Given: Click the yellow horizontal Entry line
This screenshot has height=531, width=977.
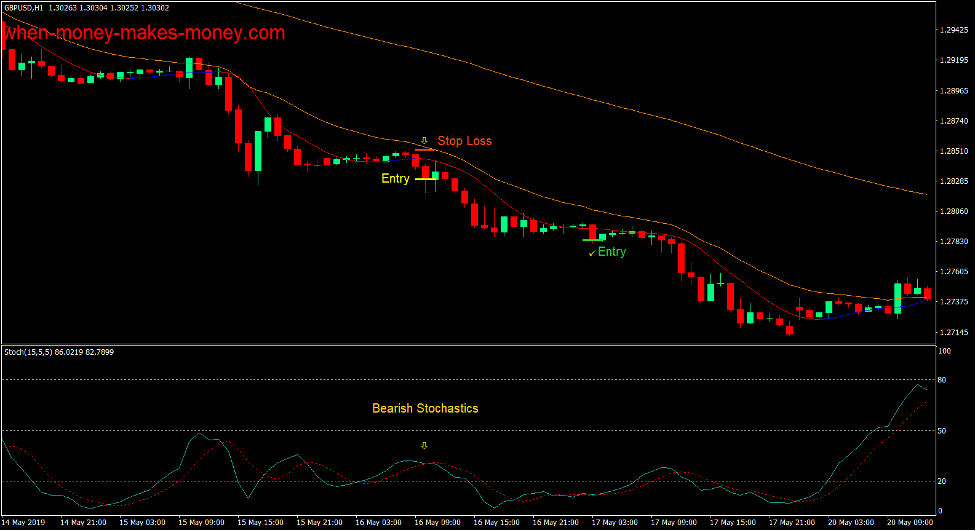Looking at the screenshot, I should point(424,179).
